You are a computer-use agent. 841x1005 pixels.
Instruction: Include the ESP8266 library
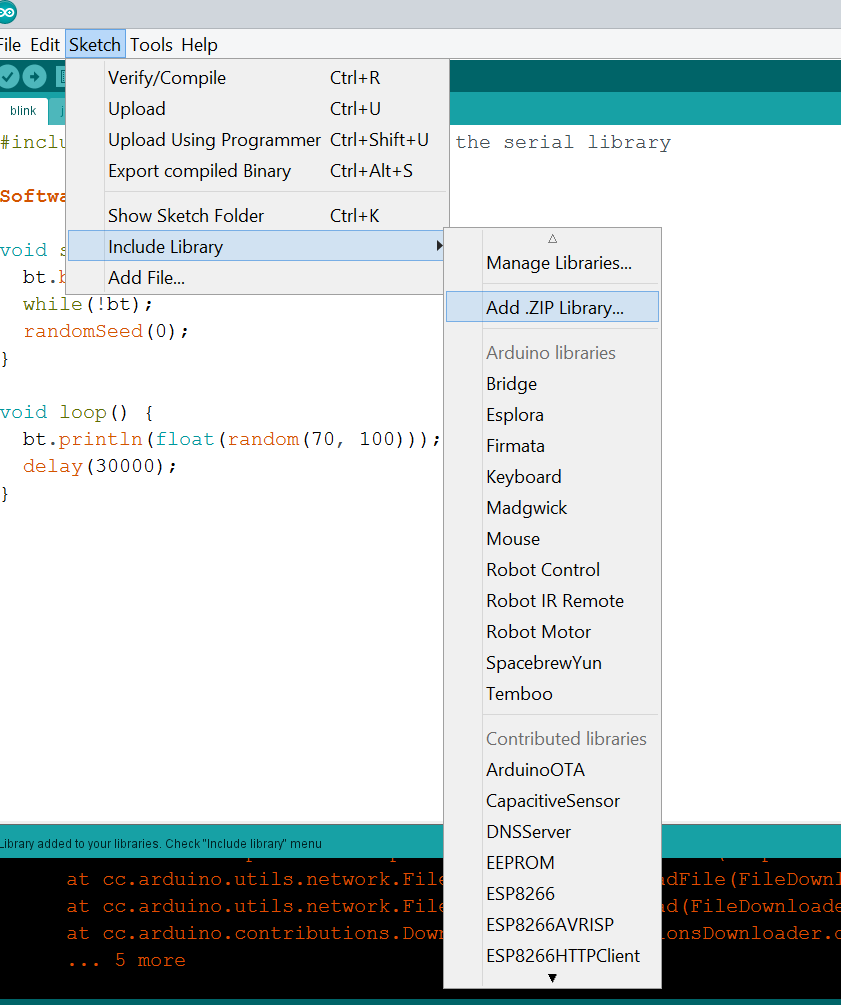(553, 894)
